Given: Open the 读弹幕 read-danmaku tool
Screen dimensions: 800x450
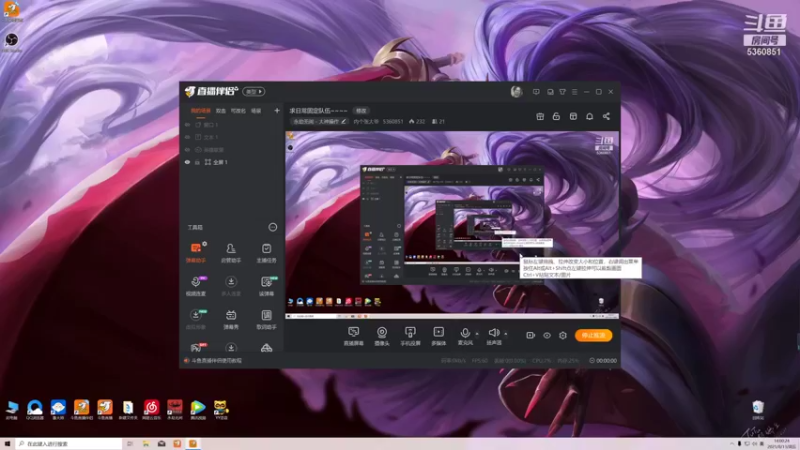Looking at the screenshot, I should point(266,286).
